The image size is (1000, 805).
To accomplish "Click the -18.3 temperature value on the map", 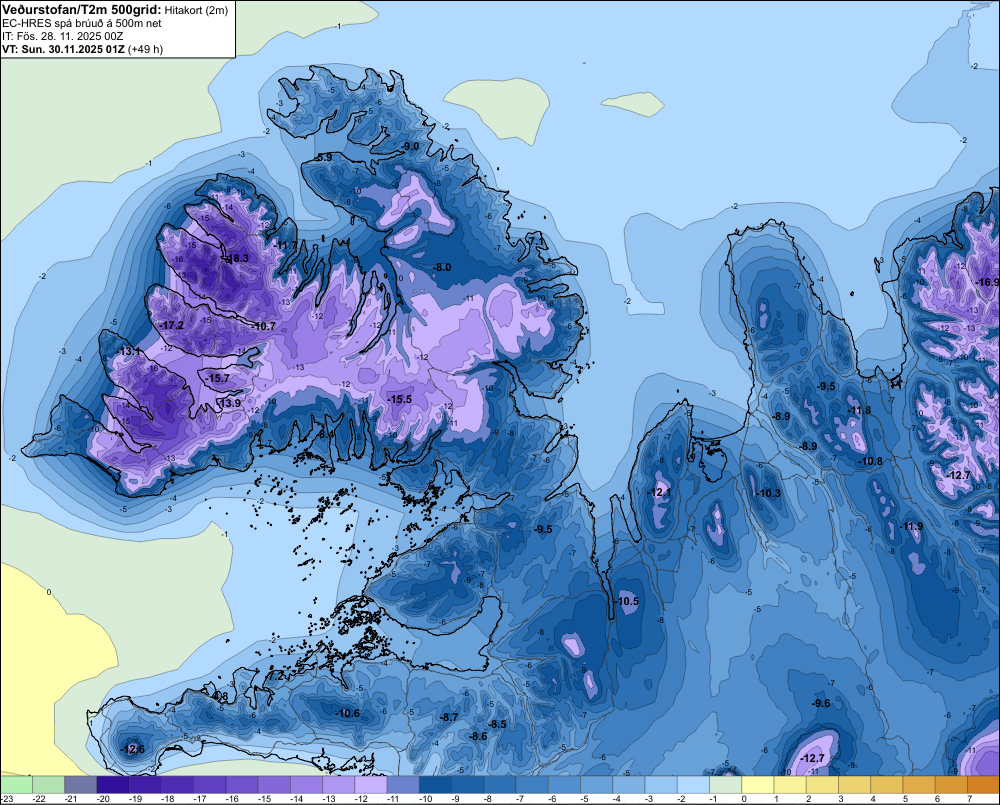I will [x=237, y=258].
